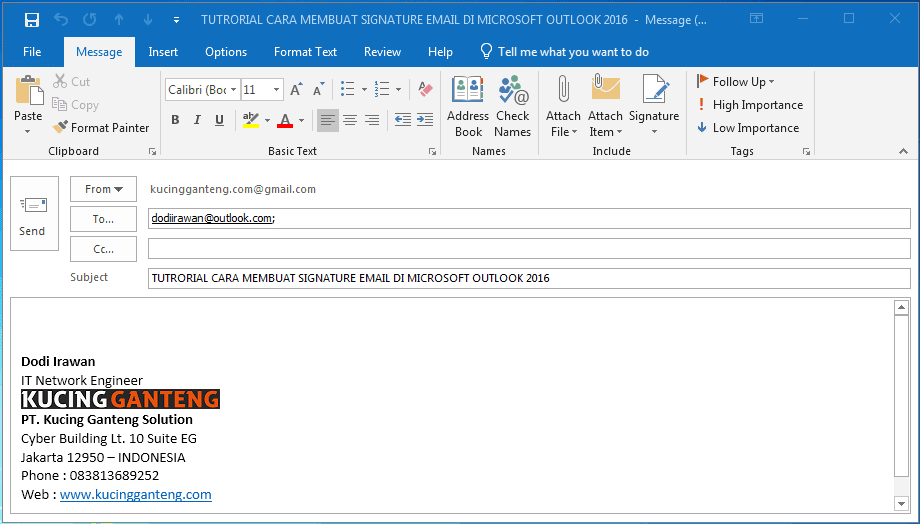Apply a bulleted list

click(347, 89)
